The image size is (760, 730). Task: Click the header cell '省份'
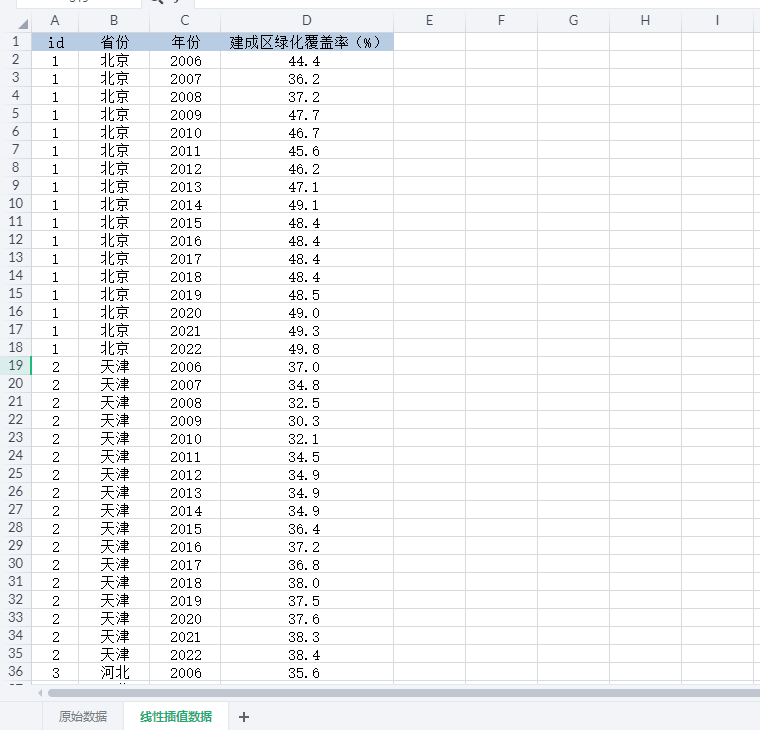pos(114,42)
